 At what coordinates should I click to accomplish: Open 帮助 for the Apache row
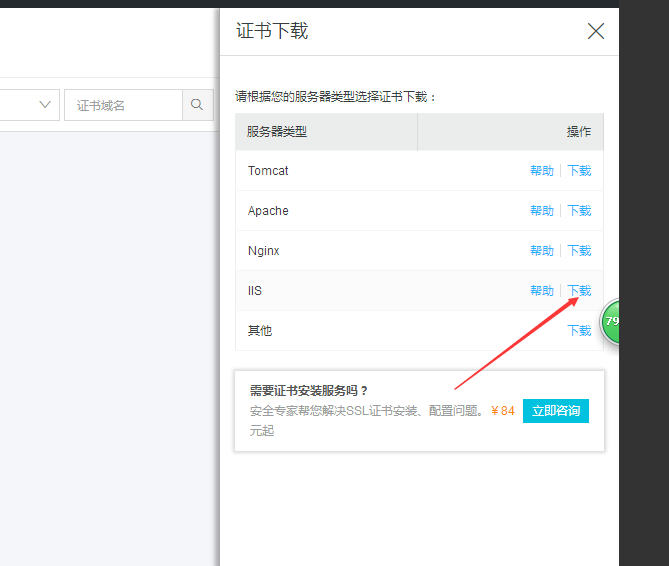coord(541,211)
